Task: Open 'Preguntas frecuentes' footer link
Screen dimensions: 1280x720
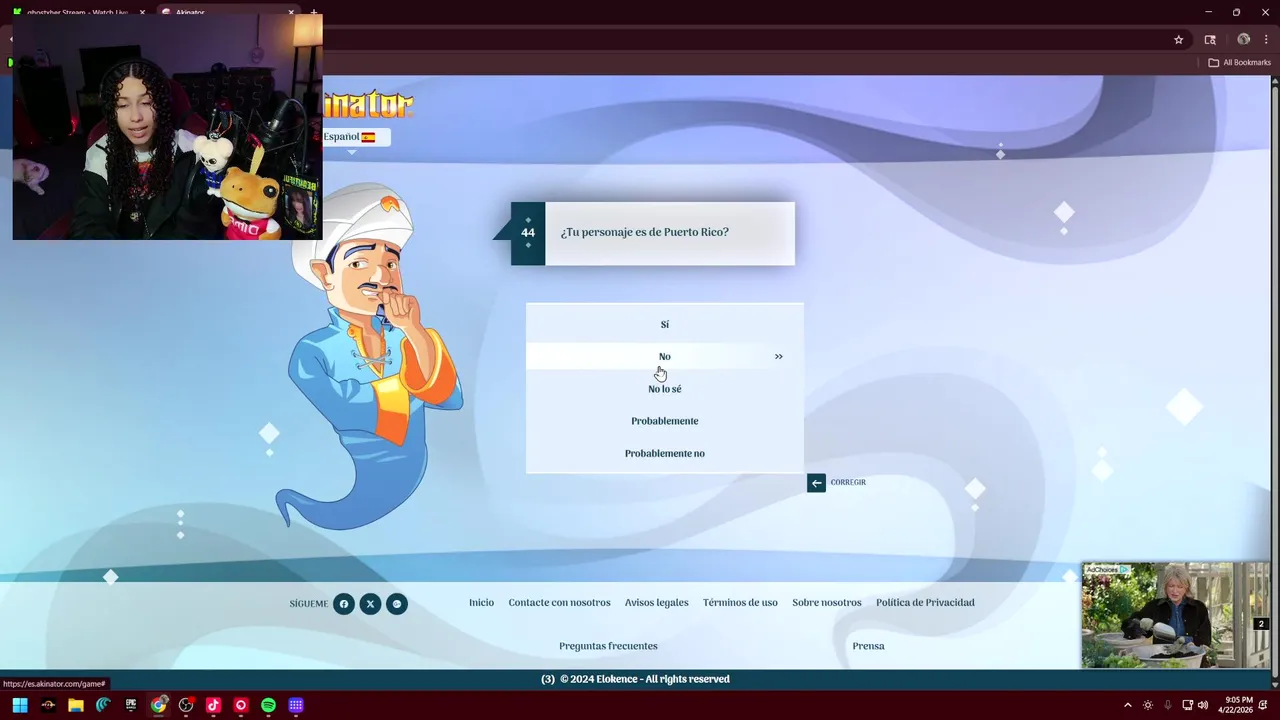Action: point(608,646)
